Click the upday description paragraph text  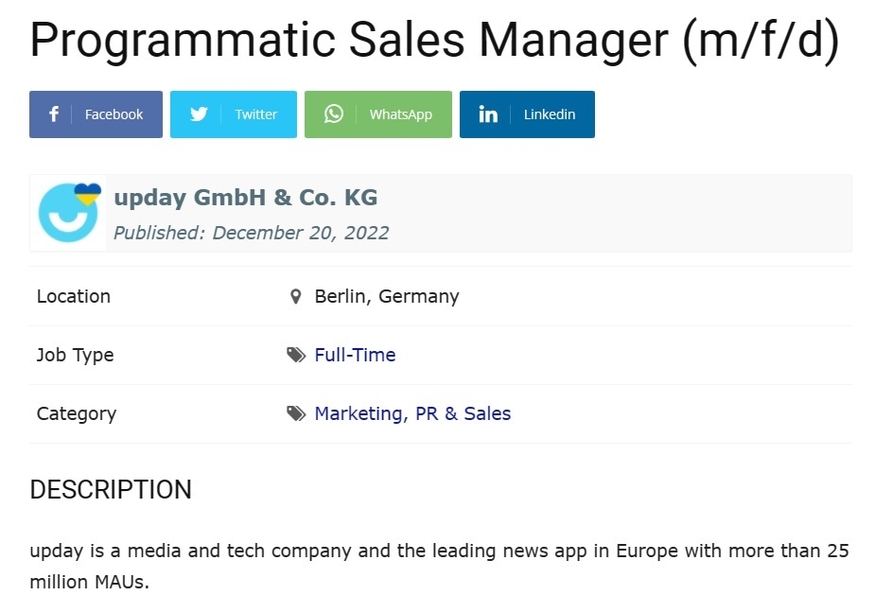click(x=439, y=566)
